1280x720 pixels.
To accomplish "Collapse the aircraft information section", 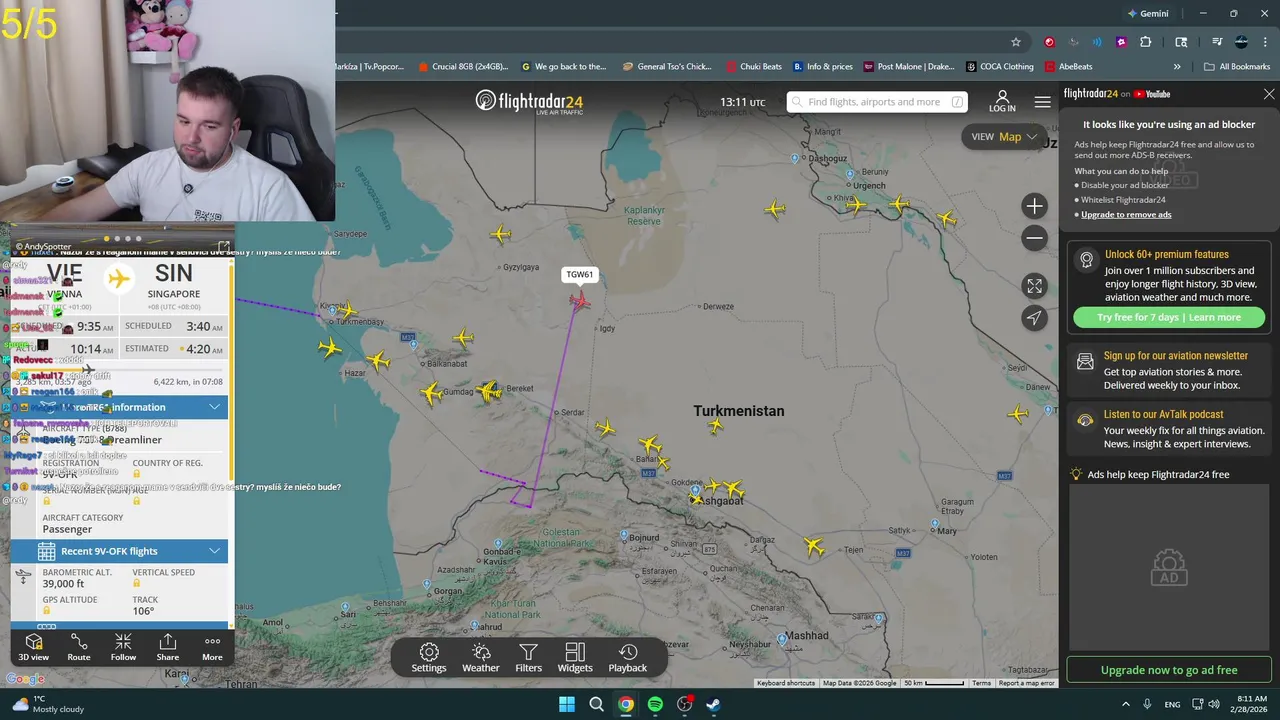I will [x=214, y=407].
